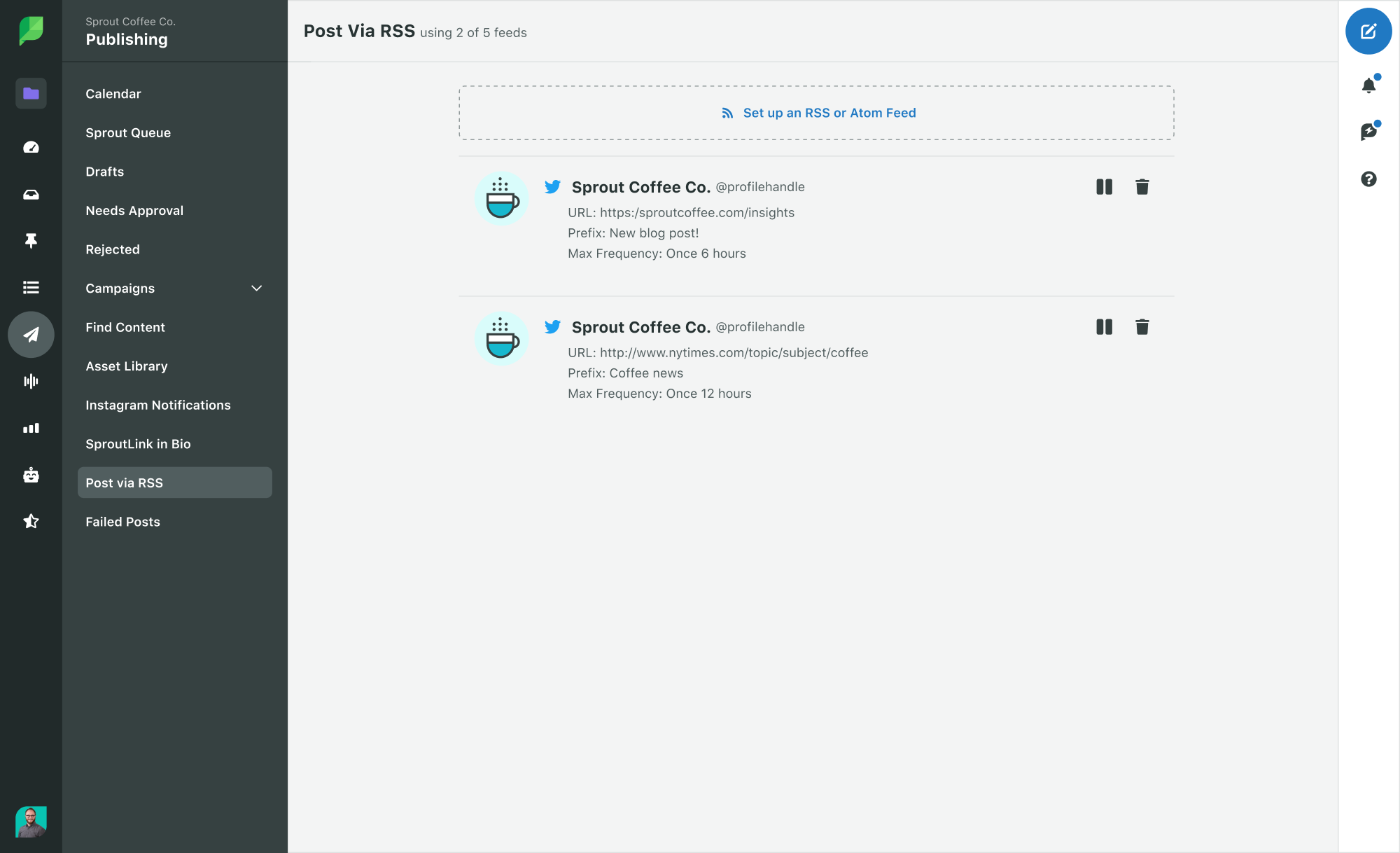Expand the Campaigns section

256,288
